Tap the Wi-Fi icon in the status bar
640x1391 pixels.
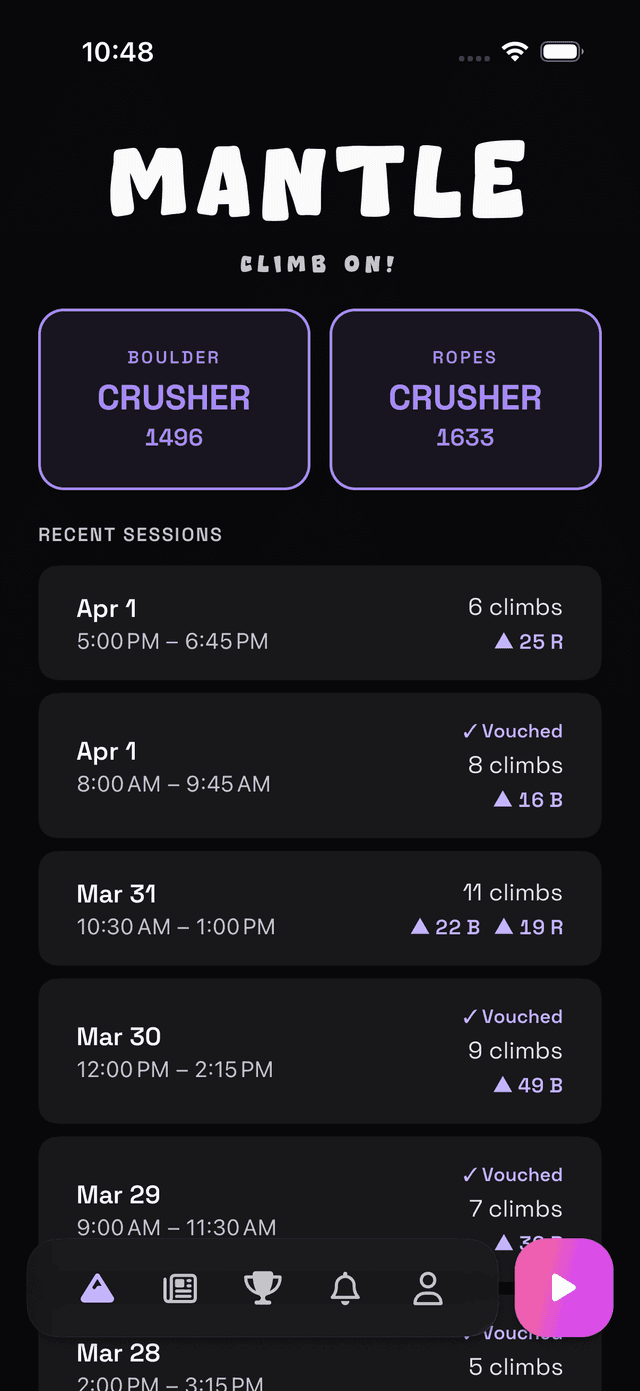(514, 50)
